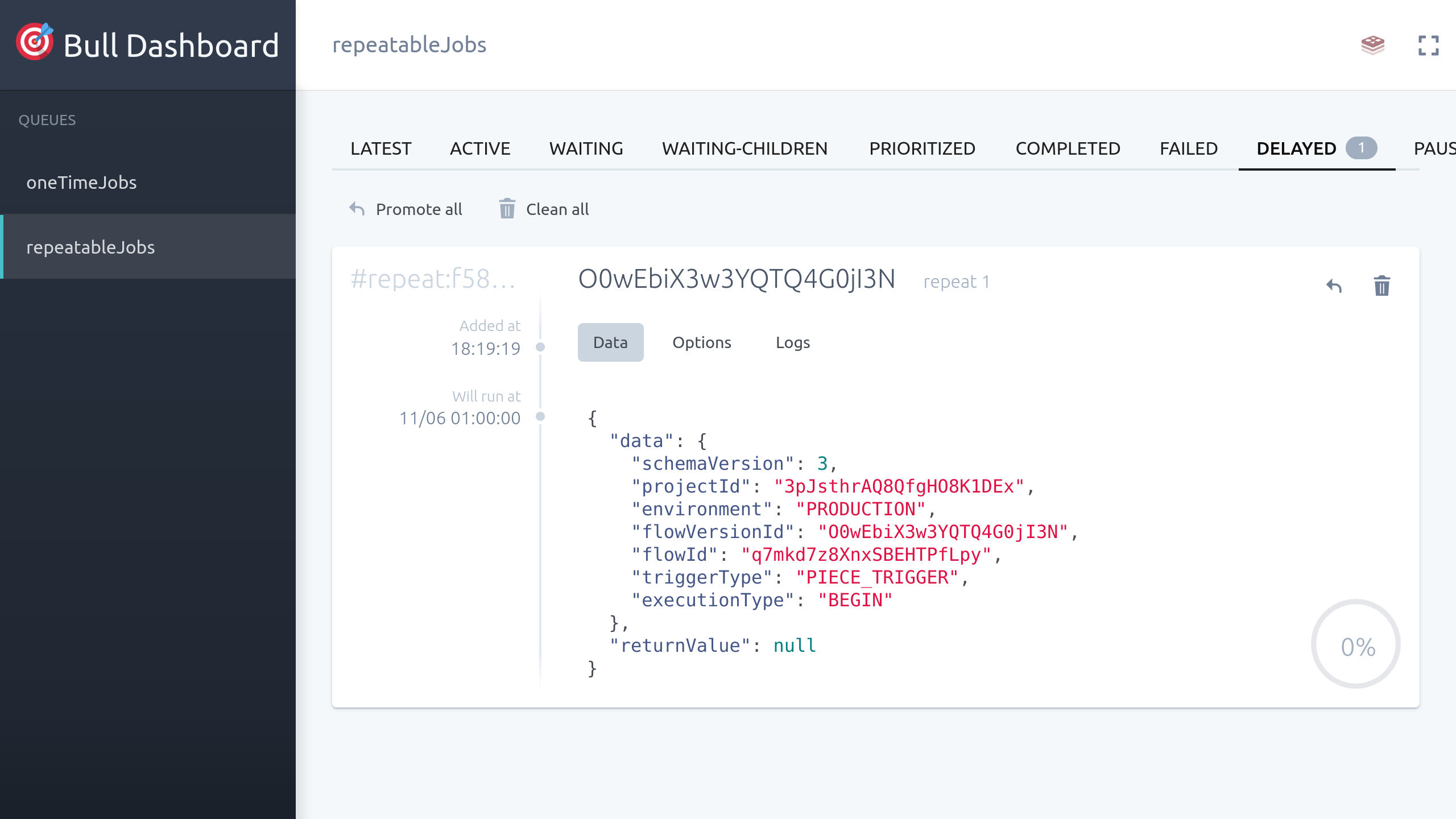Click the truncated #repeat:f58 job ID
This screenshot has height=819, width=1456.
(x=433, y=279)
